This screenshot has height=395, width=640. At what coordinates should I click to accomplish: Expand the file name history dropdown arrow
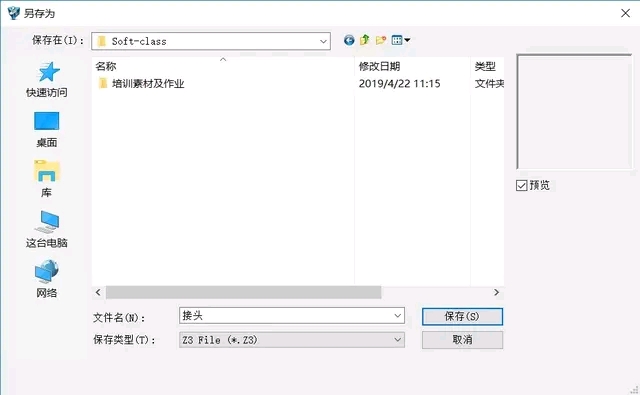pyautogui.click(x=398, y=316)
